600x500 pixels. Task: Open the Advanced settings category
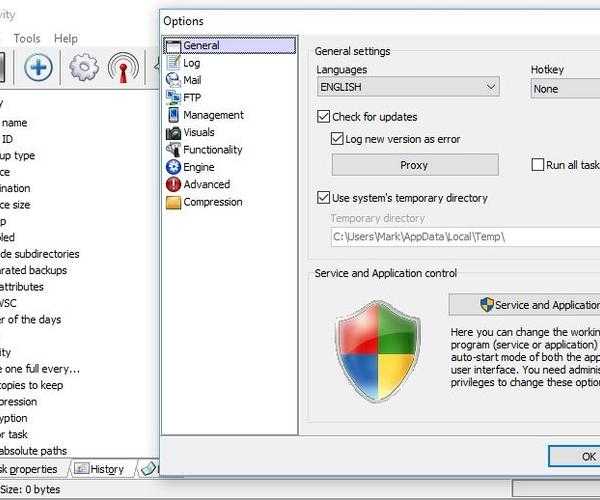[x=206, y=184]
